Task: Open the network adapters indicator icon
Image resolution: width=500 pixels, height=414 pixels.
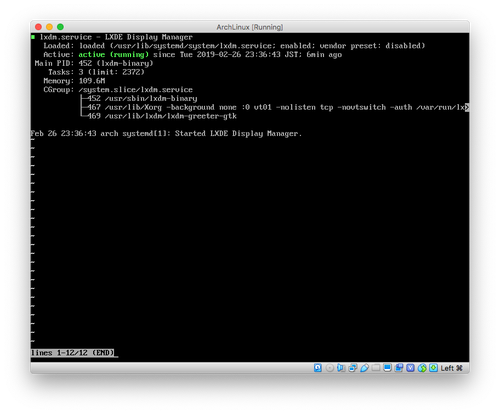Action: click(x=353, y=368)
